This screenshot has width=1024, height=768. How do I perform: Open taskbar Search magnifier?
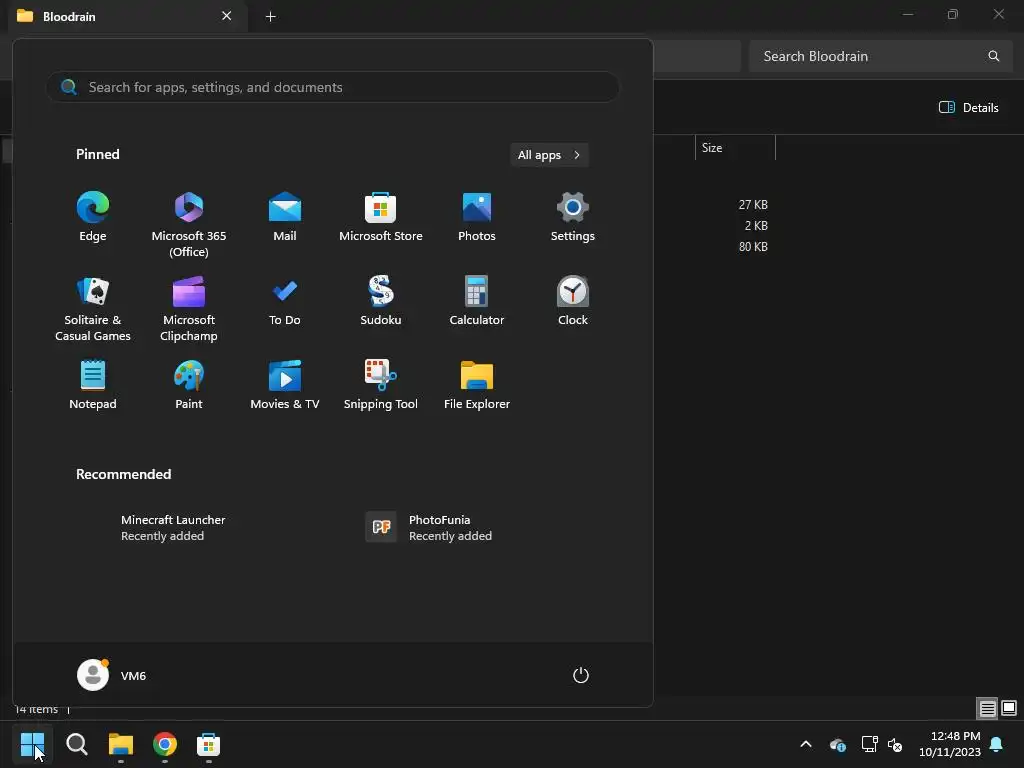[x=76, y=744]
